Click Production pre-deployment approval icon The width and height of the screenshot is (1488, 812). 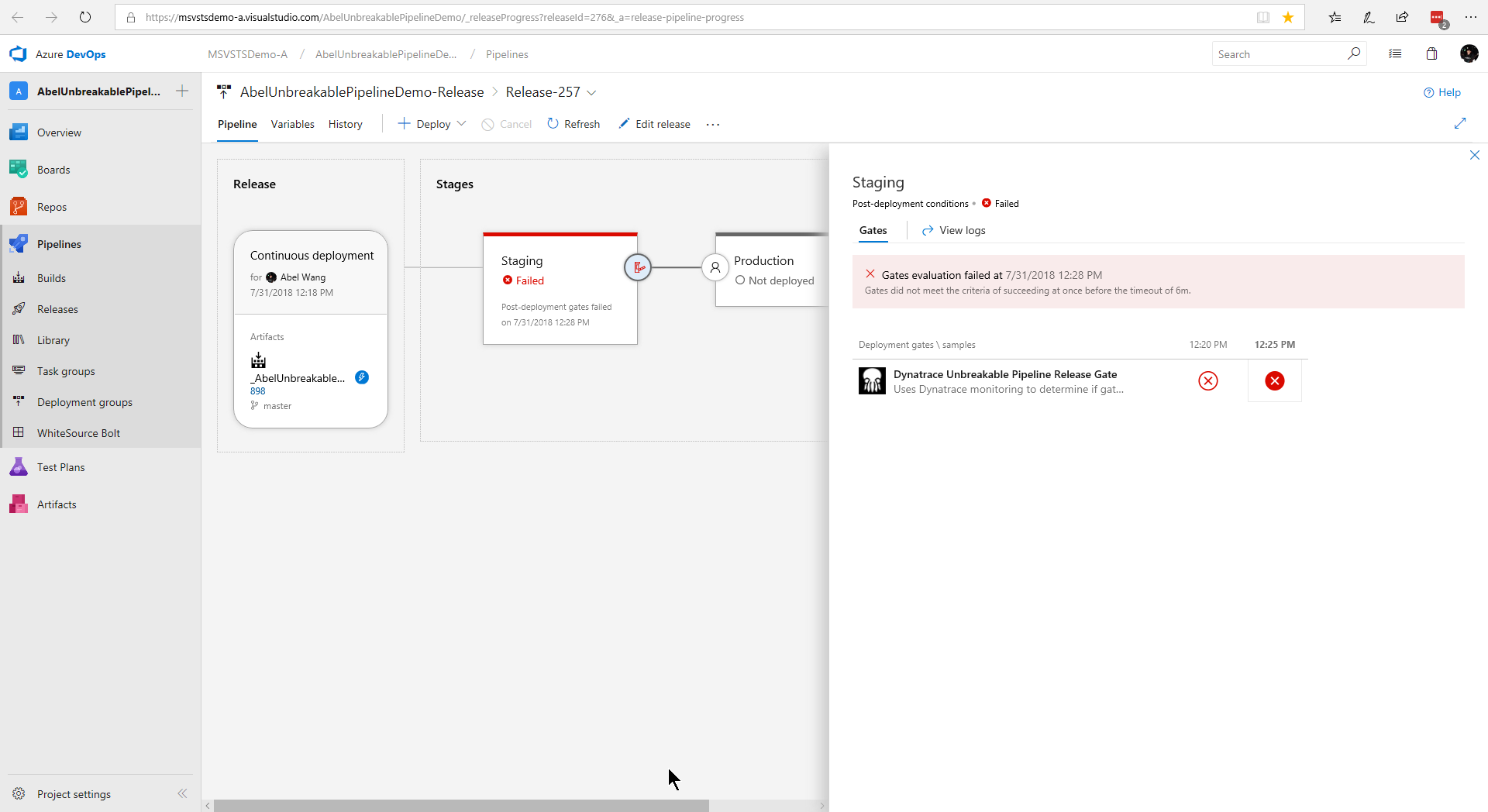[x=715, y=267]
